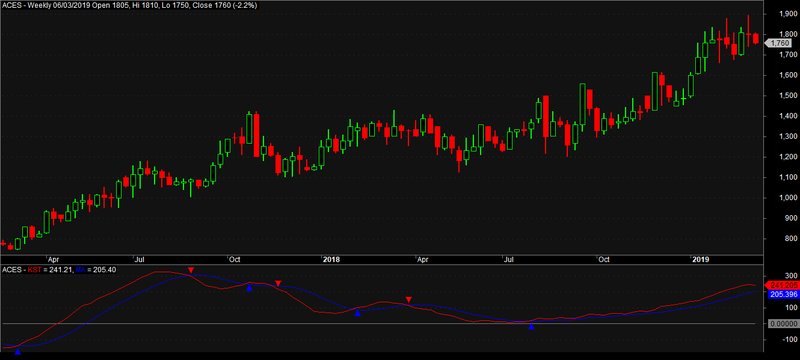Screen dimensions: 800x360
Task: Click the first Apr label before 2018
Action: coord(53,260)
